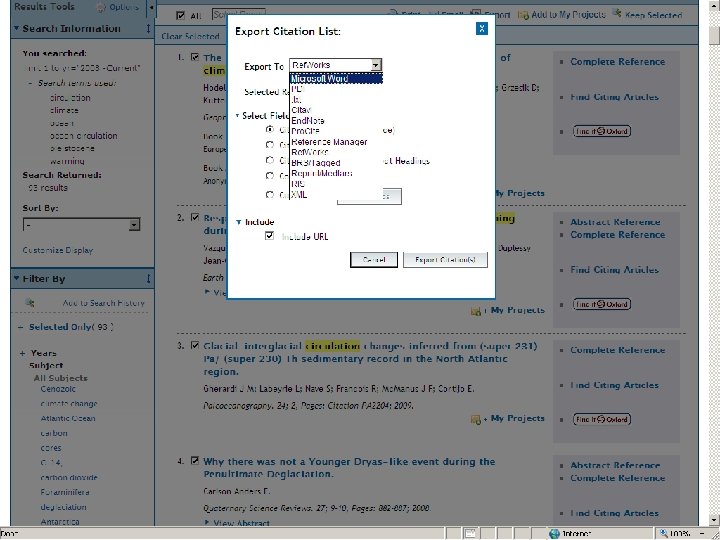Toggle the Include URL checkbox

click(270, 236)
